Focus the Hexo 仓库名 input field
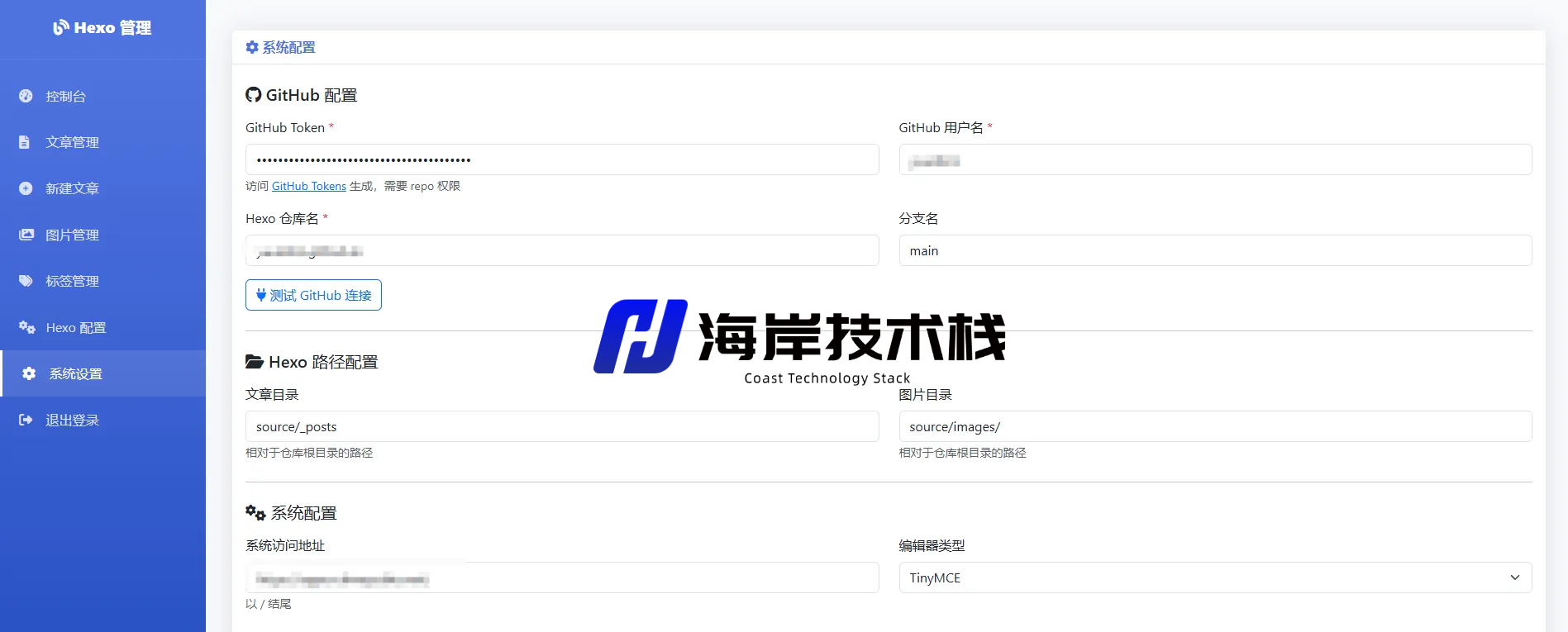Screen dimensions: 1568x632 [x=562, y=250]
